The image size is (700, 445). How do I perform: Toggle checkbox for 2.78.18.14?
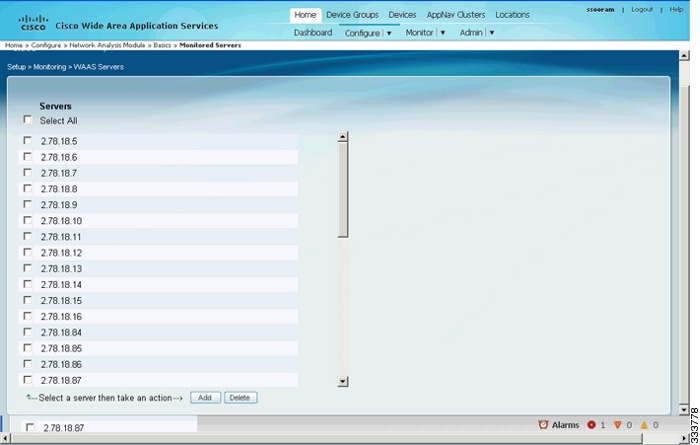click(28, 284)
